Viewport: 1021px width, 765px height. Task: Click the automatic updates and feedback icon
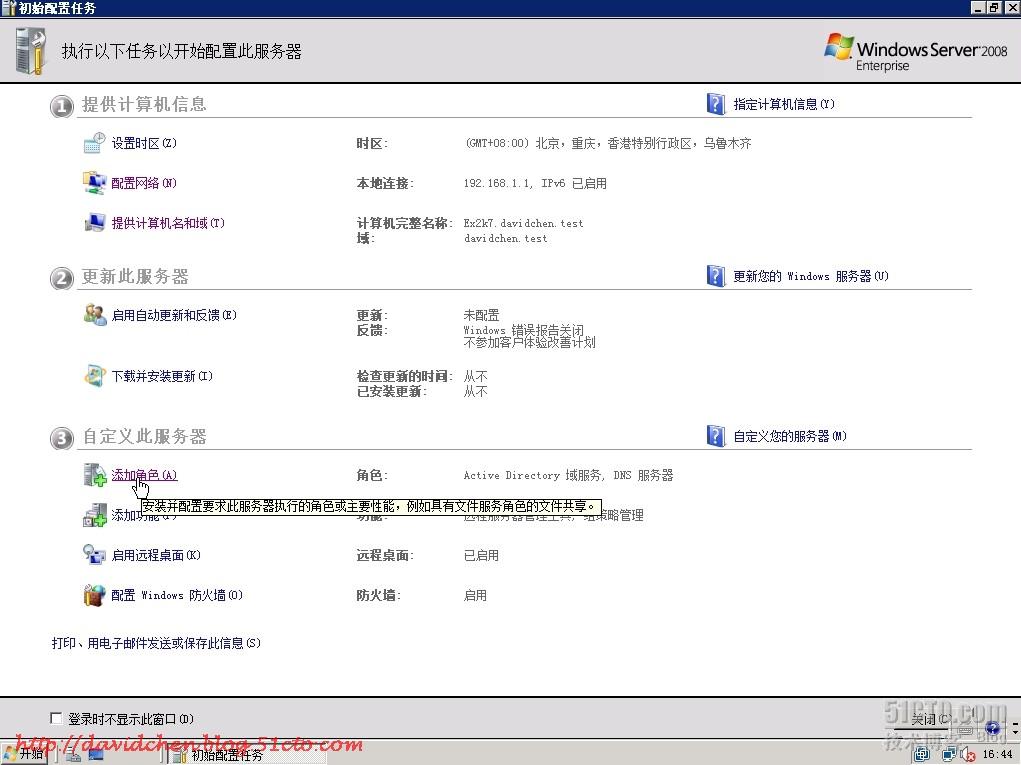tap(94, 315)
